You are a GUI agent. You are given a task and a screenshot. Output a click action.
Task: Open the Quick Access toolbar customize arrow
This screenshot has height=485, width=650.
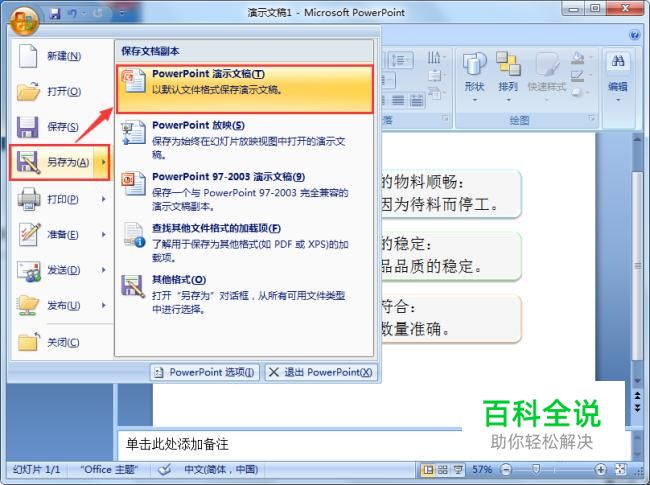(122, 13)
